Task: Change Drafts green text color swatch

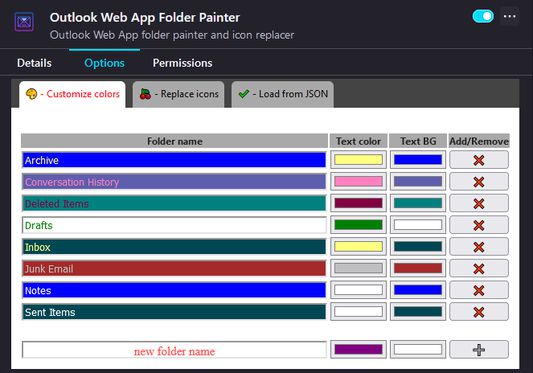Action: [358, 225]
